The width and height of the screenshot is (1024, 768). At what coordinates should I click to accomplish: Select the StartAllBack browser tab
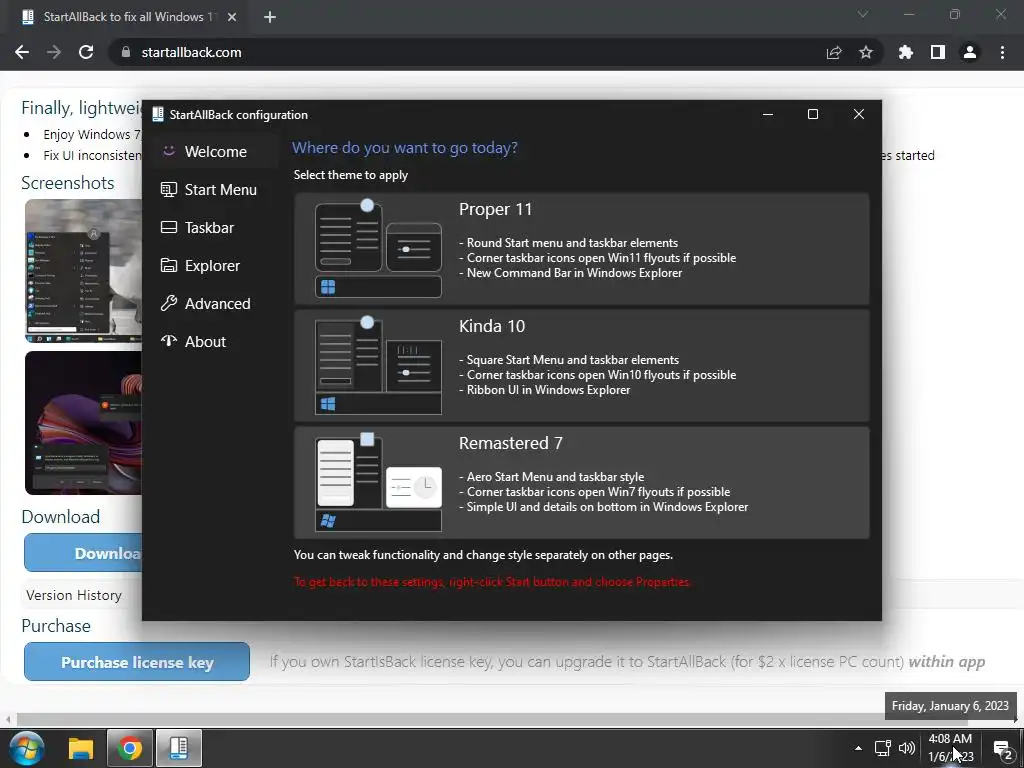click(124, 17)
